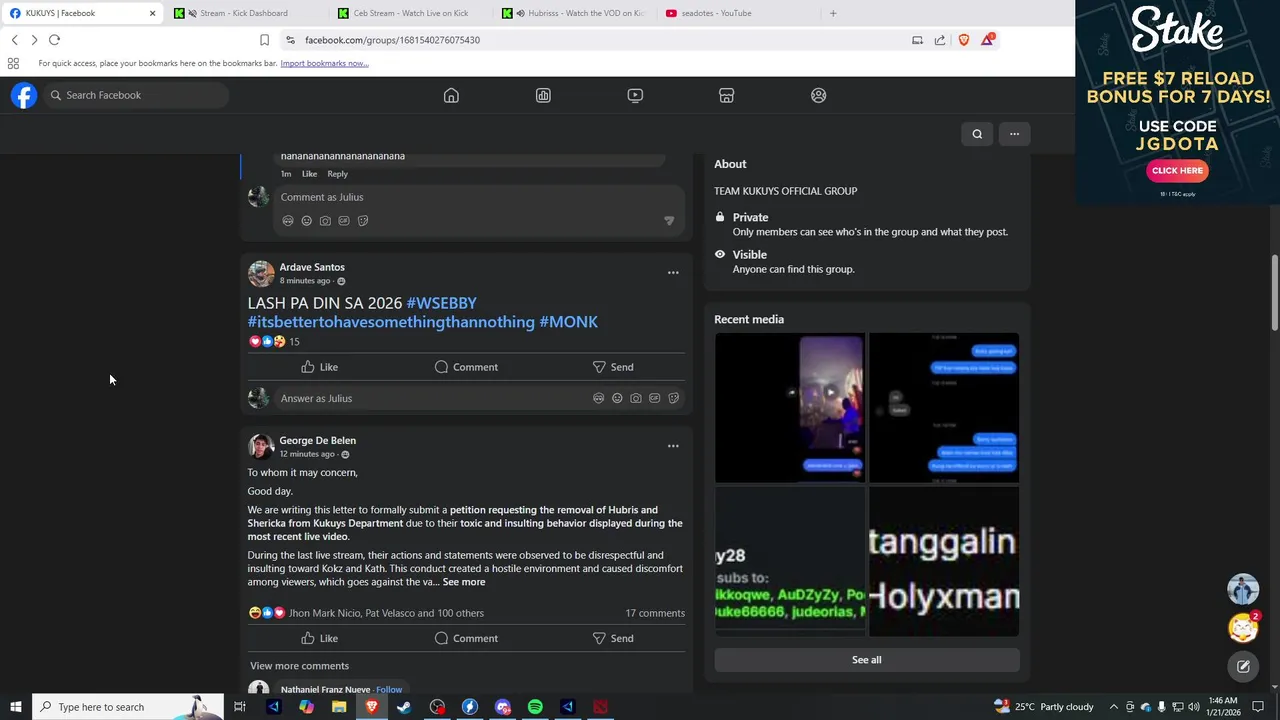
Task: Click 'See all' under Recent media
Action: coord(867,660)
